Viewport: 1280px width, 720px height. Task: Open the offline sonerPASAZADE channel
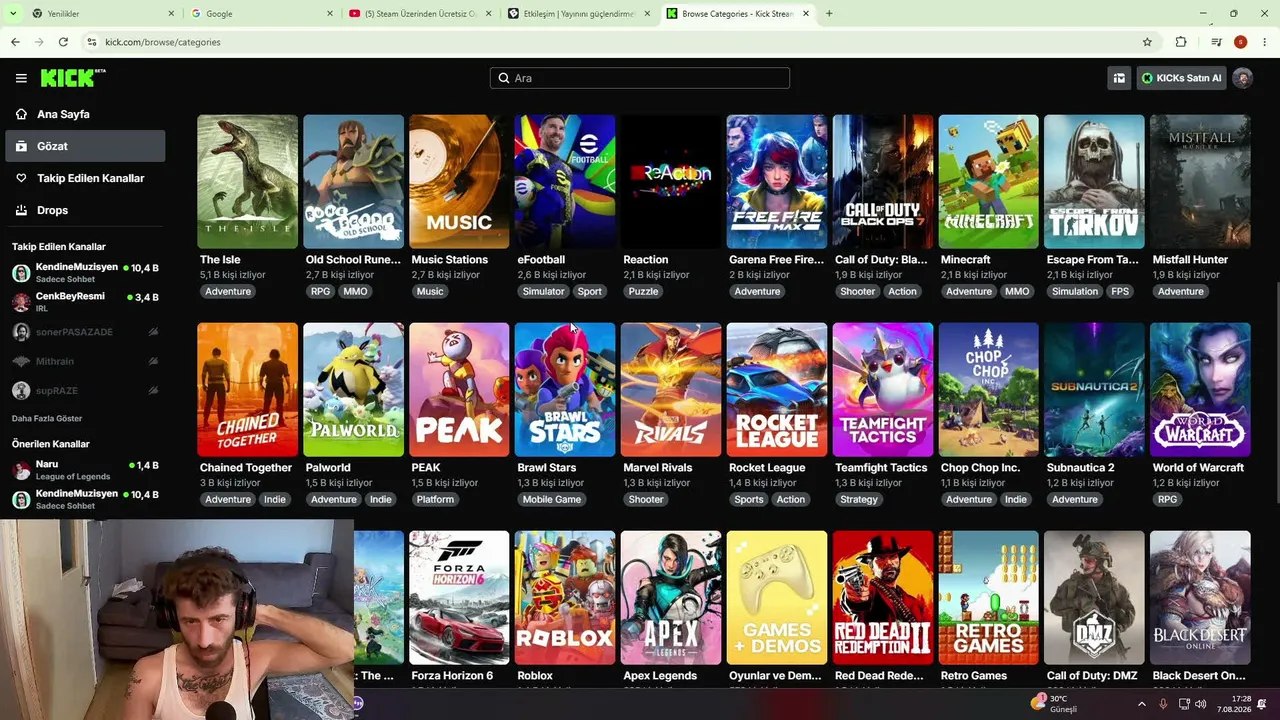[x=85, y=332]
